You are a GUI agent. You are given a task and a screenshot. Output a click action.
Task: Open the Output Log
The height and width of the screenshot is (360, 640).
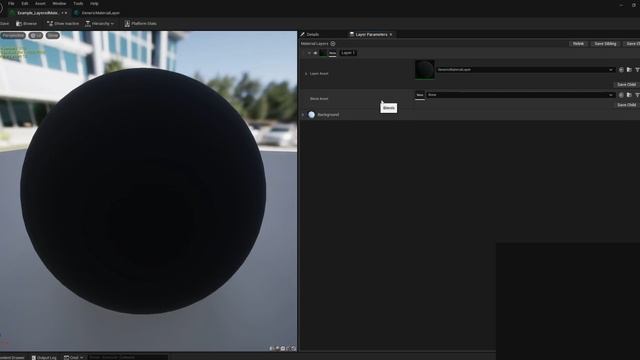44,357
